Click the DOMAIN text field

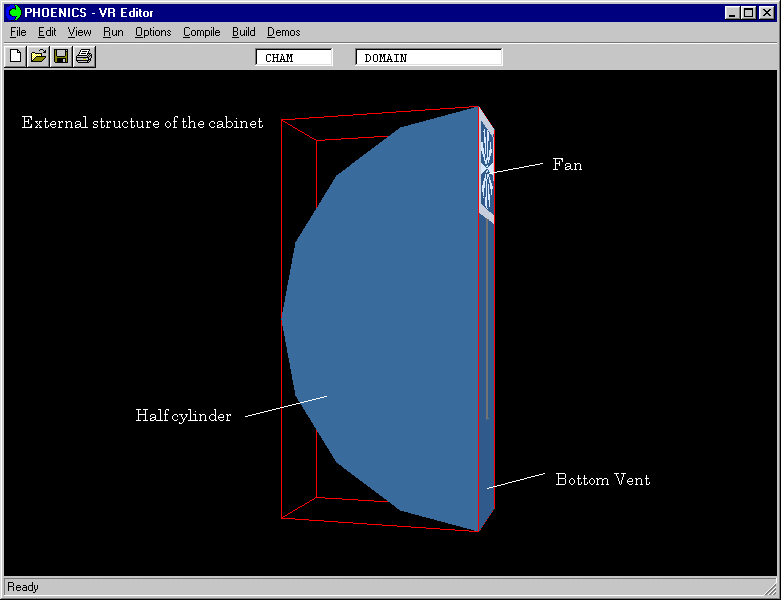[428, 58]
